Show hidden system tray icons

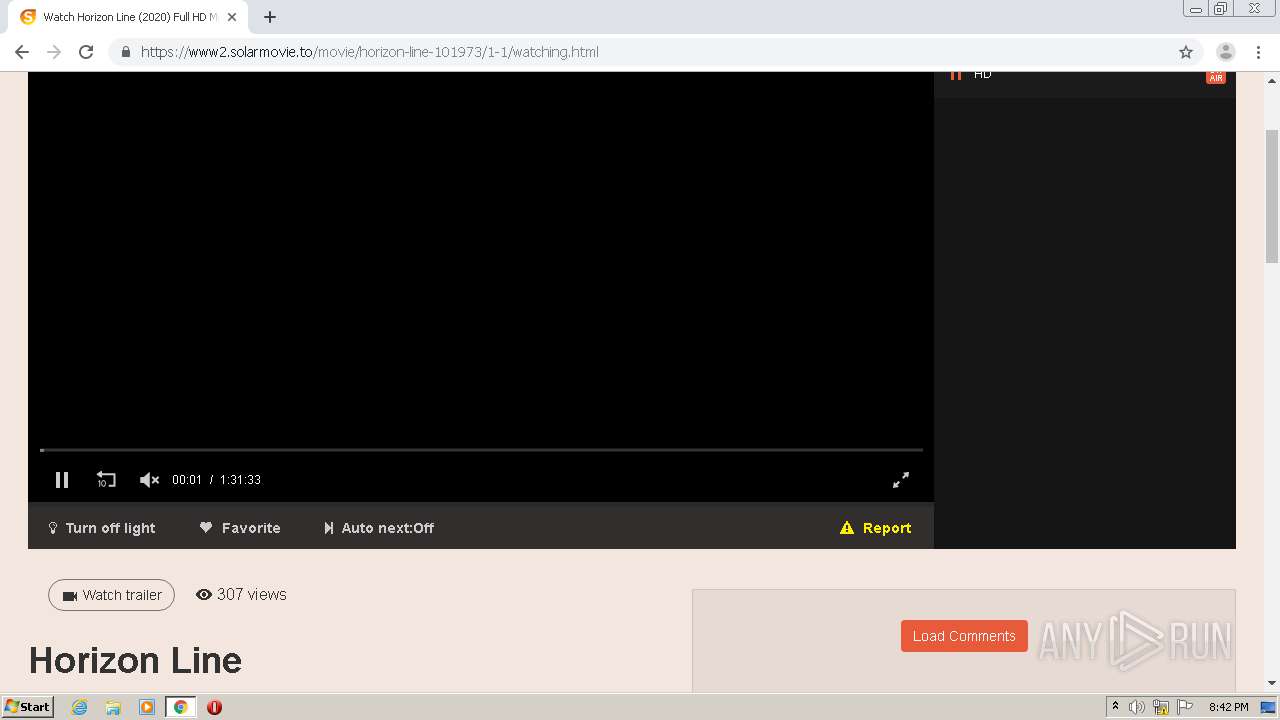coord(1115,707)
